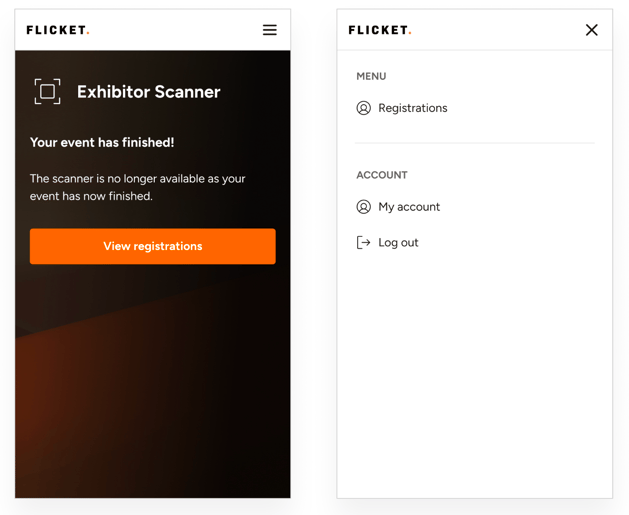629x515 pixels.
Task: Click the 'Your event has finished!' message
Action: tap(102, 142)
